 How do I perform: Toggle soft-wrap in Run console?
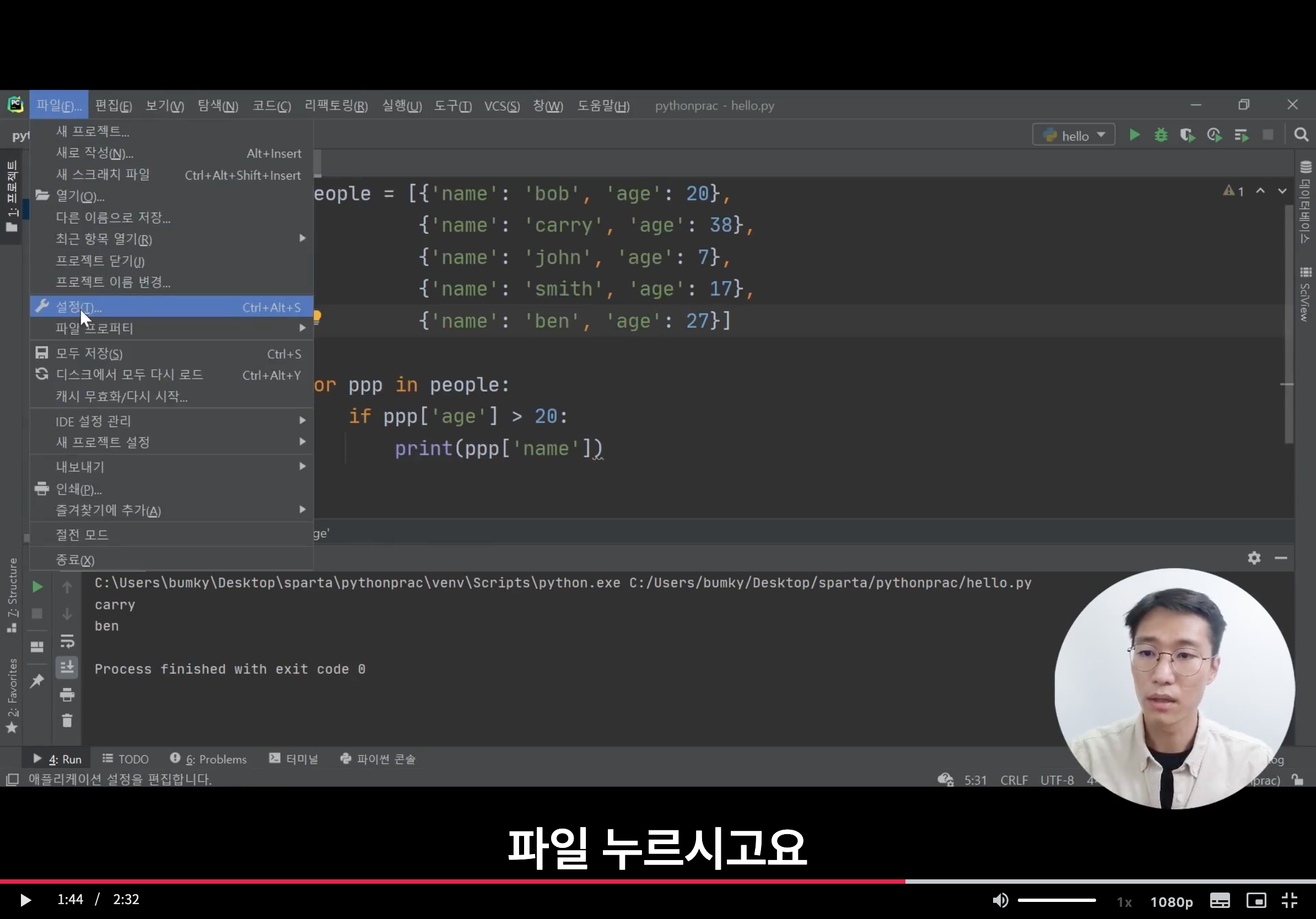pyautogui.click(x=67, y=641)
